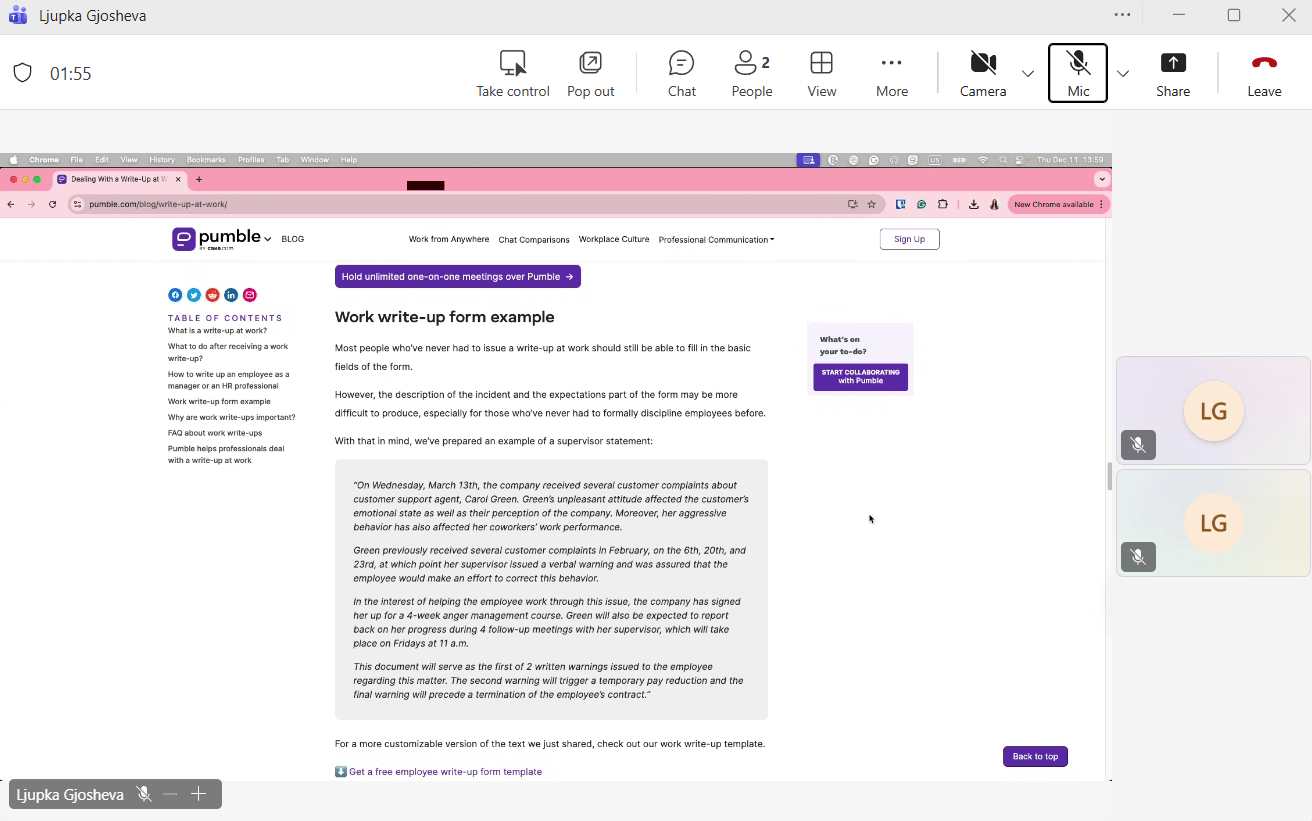
Task: Open the Mic options chevron
Action: pos(1123,72)
